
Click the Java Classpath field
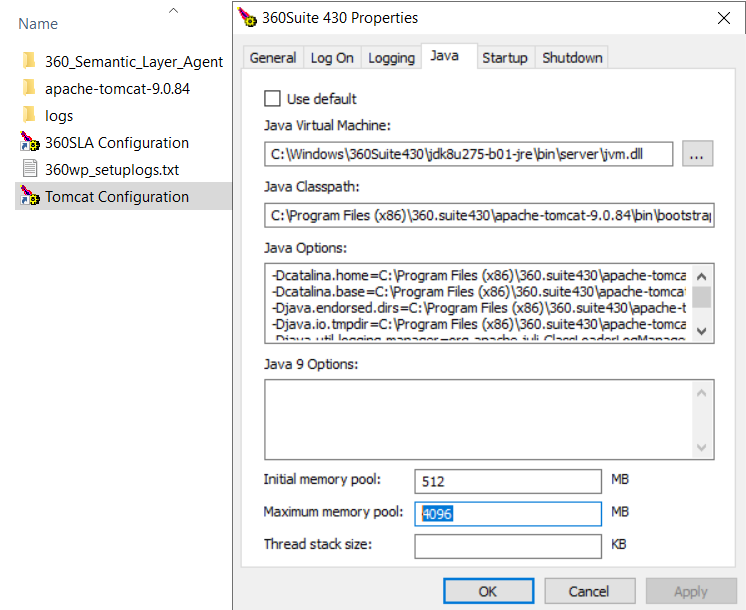[489, 215]
